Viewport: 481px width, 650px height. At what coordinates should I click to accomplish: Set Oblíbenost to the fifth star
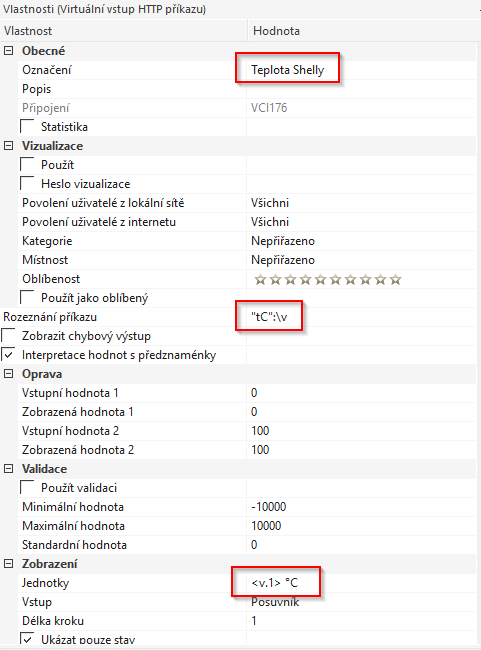[321, 280]
